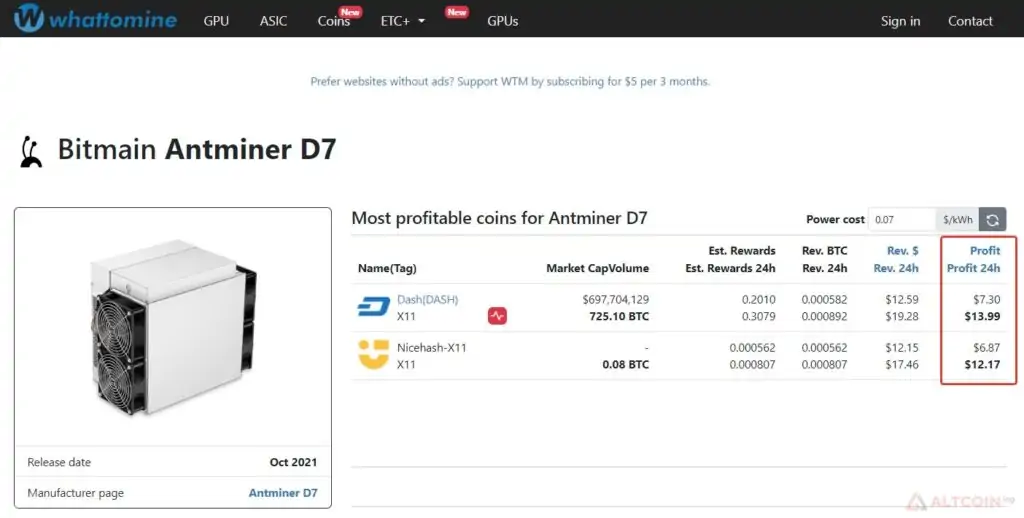This screenshot has height=518, width=1024.
Task: Click the Dash 24h revenue $19.28
Action: [902, 316]
